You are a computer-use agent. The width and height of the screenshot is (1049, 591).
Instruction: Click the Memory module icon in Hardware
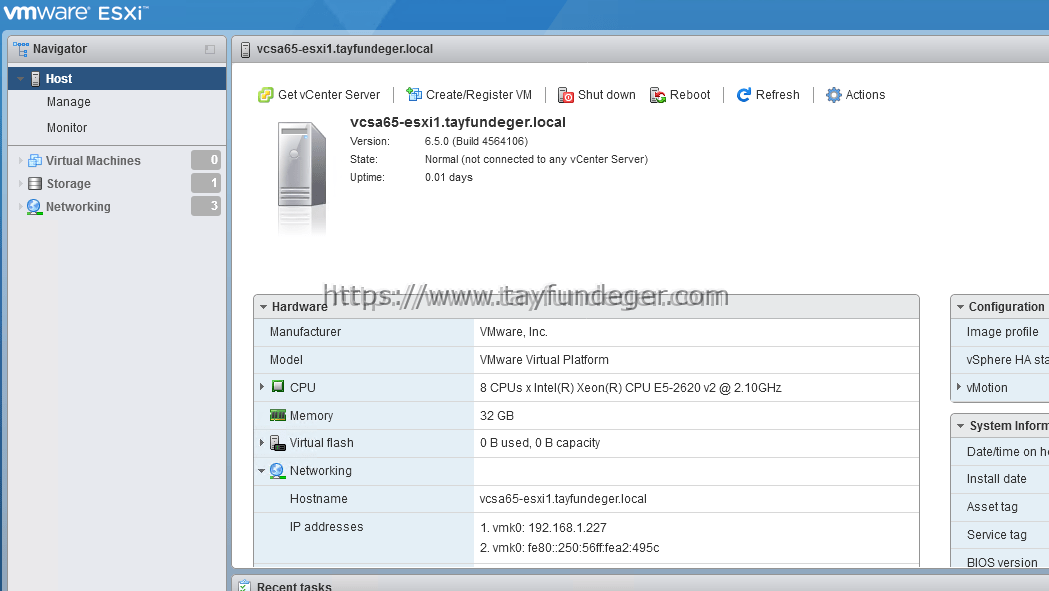[x=278, y=415]
